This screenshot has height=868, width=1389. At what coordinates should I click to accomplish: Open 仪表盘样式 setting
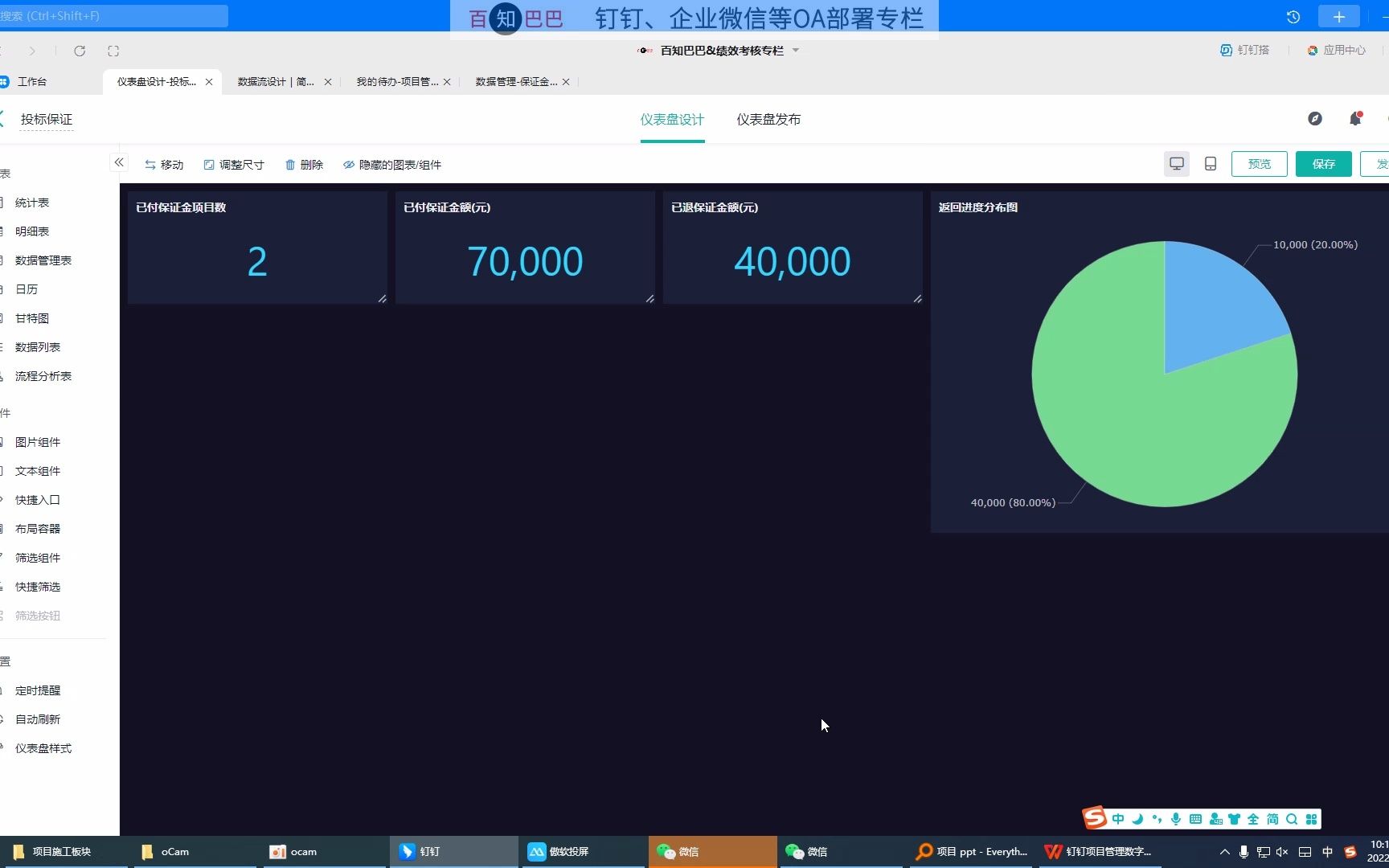coord(43,749)
